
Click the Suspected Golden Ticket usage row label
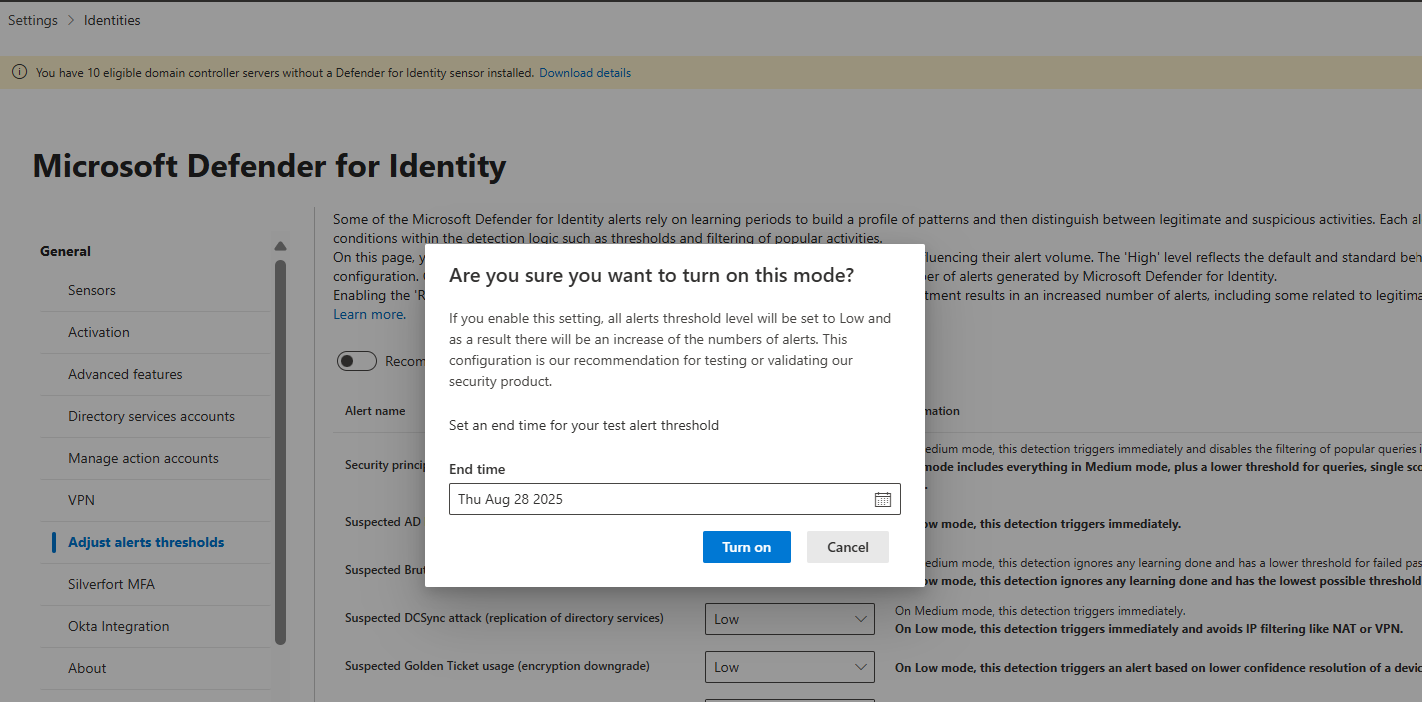pyautogui.click(x=497, y=666)
